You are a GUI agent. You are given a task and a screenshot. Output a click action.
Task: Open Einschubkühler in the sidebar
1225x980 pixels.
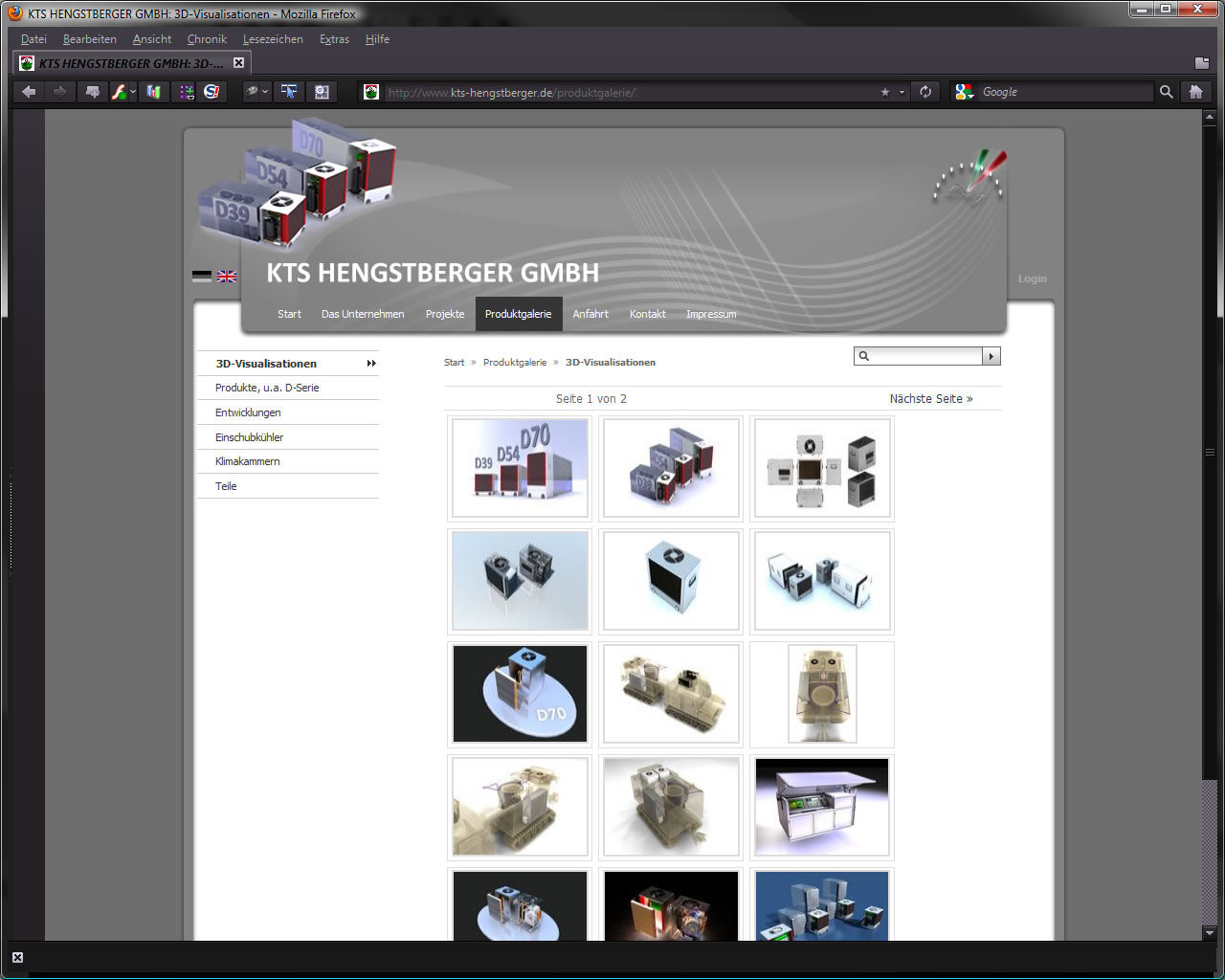249,437
